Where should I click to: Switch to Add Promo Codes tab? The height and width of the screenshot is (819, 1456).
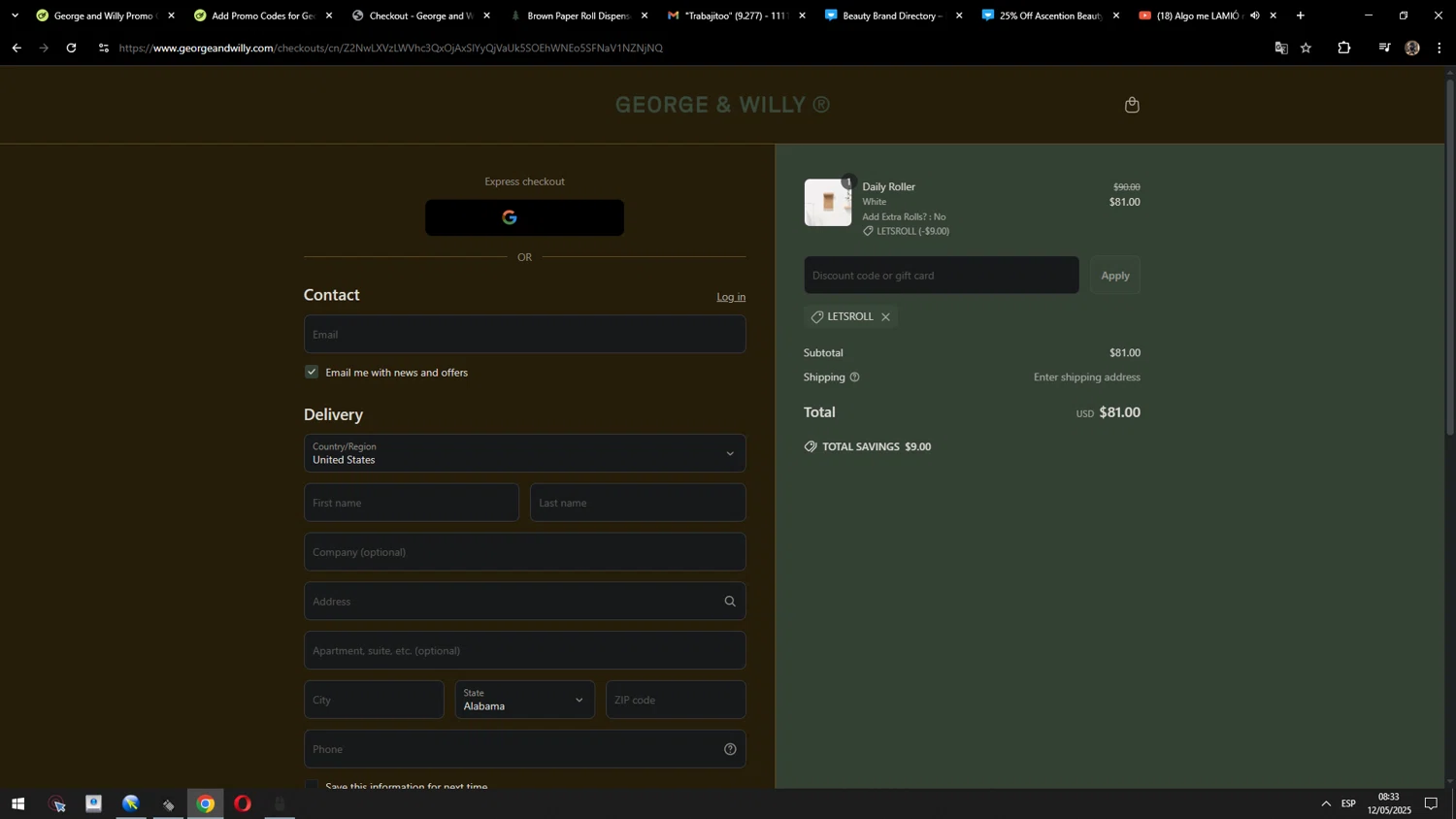tap(262, 16)
